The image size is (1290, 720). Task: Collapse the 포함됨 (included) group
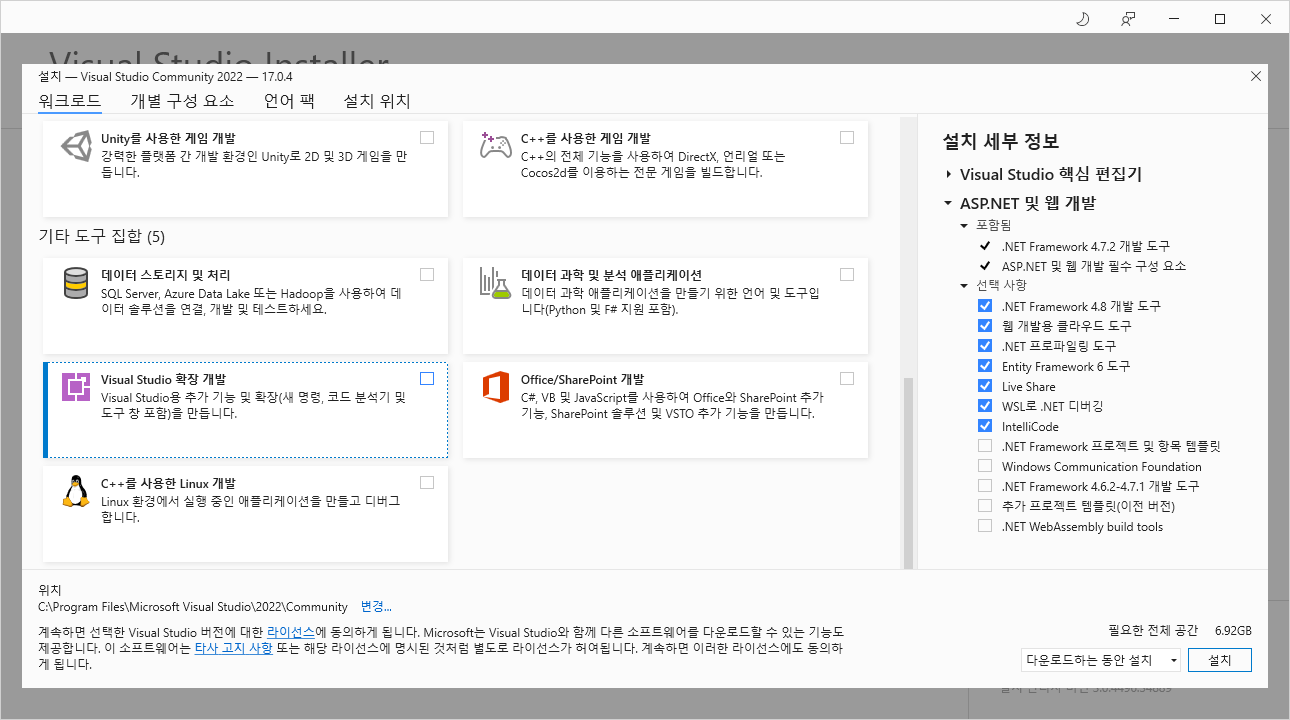[x=965, y=226]
